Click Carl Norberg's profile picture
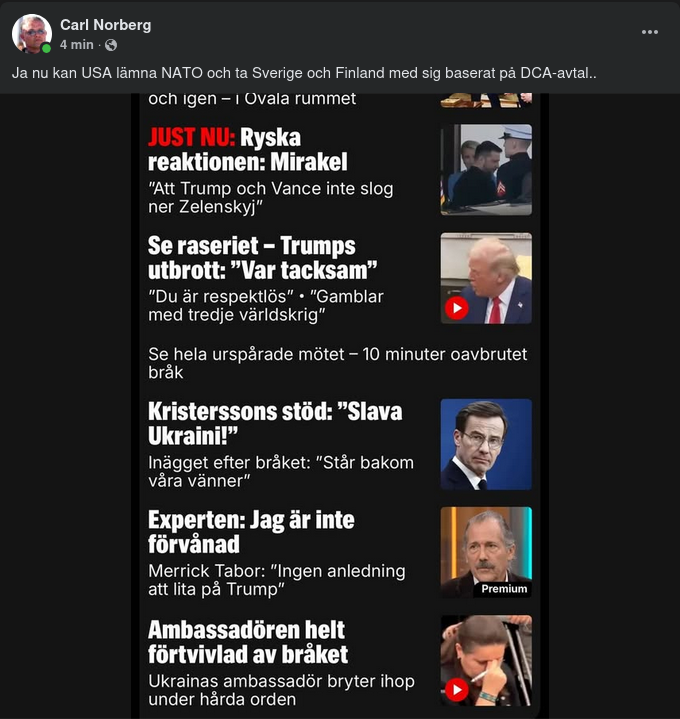The height and width of the screenshot is (719, 680). pyautogui.click(x=32, y=34)
